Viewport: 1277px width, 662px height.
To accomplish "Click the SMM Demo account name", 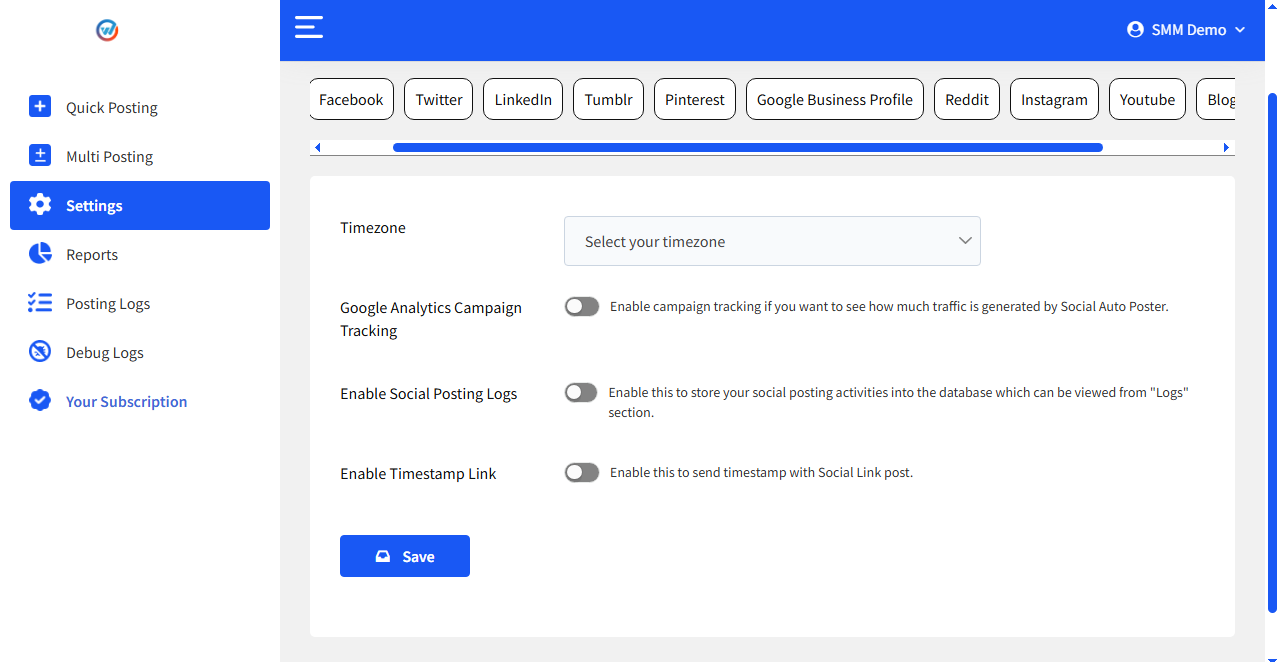I will pos(1189,30).
